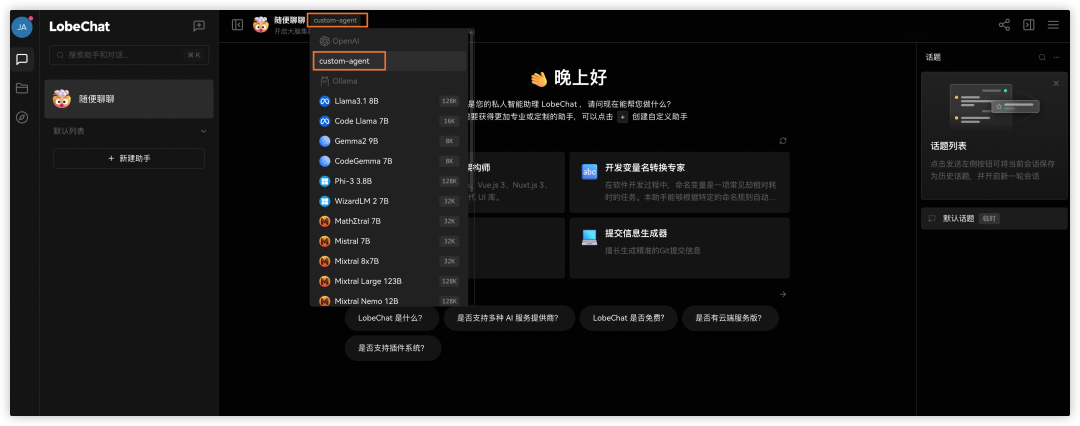The width and height of the screenshot is (1080, 426).
Task: Click the laptop icon of 提交信息生成器
Action: (590, 237)
